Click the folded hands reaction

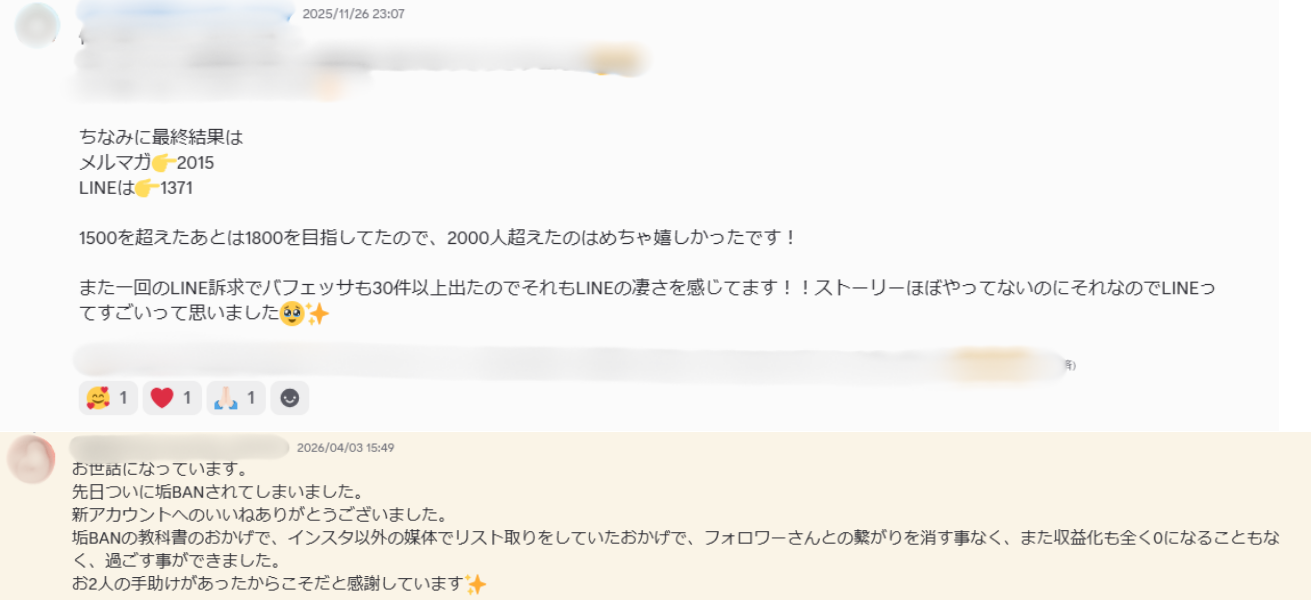pyautogui.click(x=236, y=398)
